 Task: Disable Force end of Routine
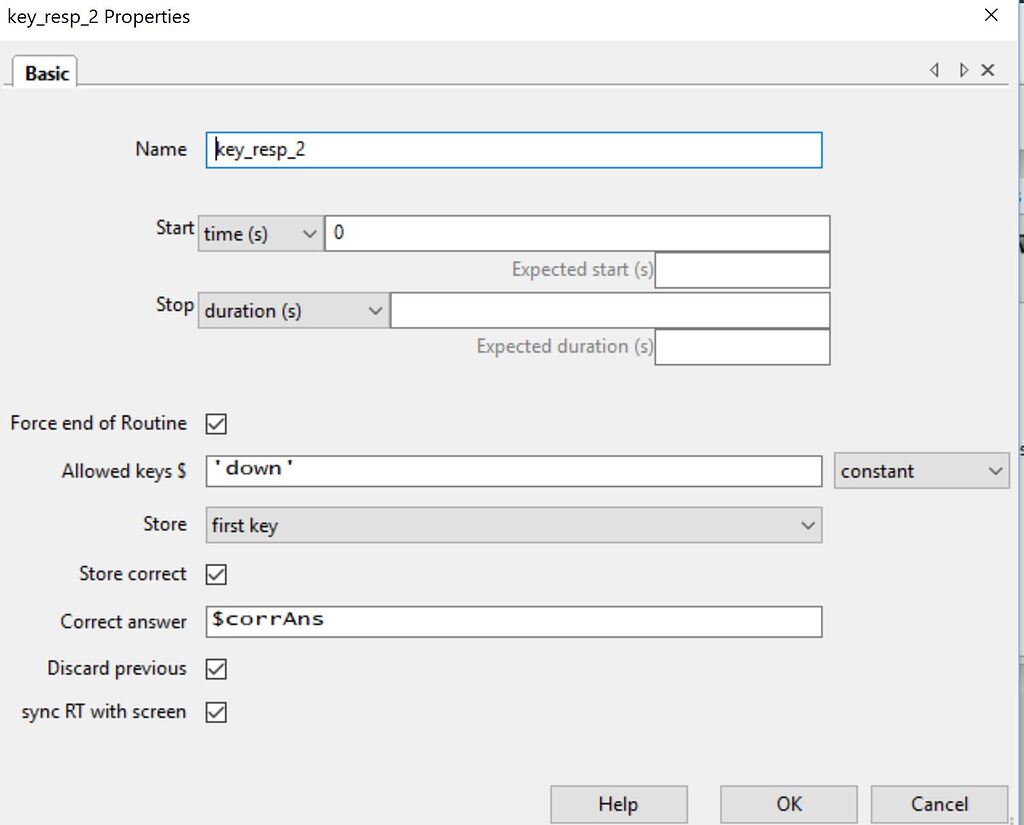pyautogui.click(x=216, y=423)
